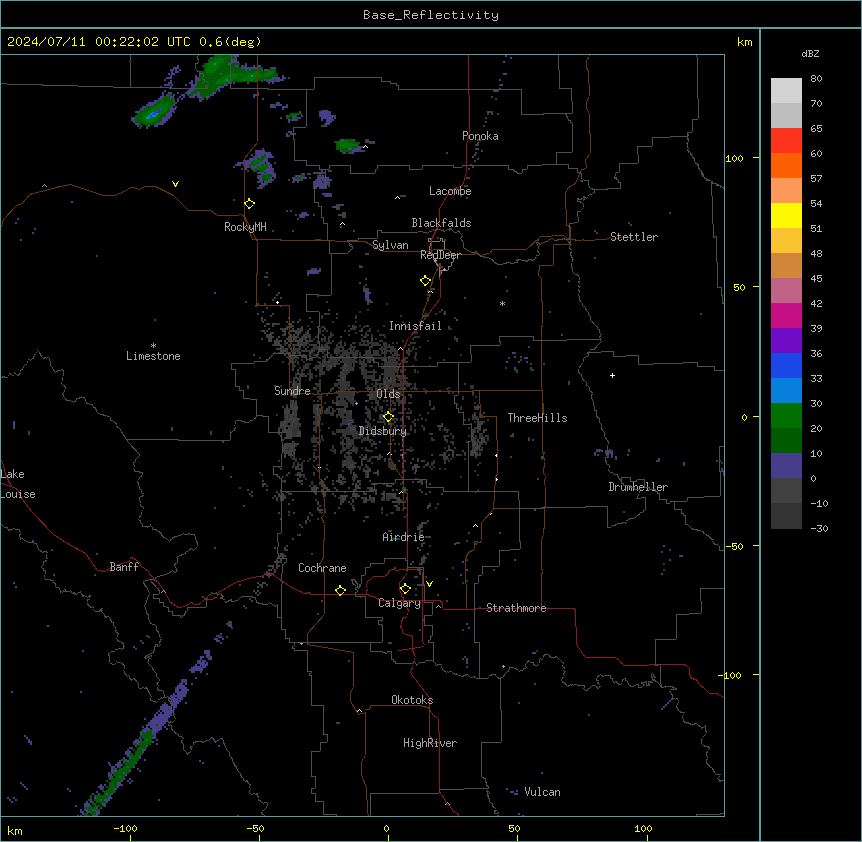Click the Banff label

(124, 567)
